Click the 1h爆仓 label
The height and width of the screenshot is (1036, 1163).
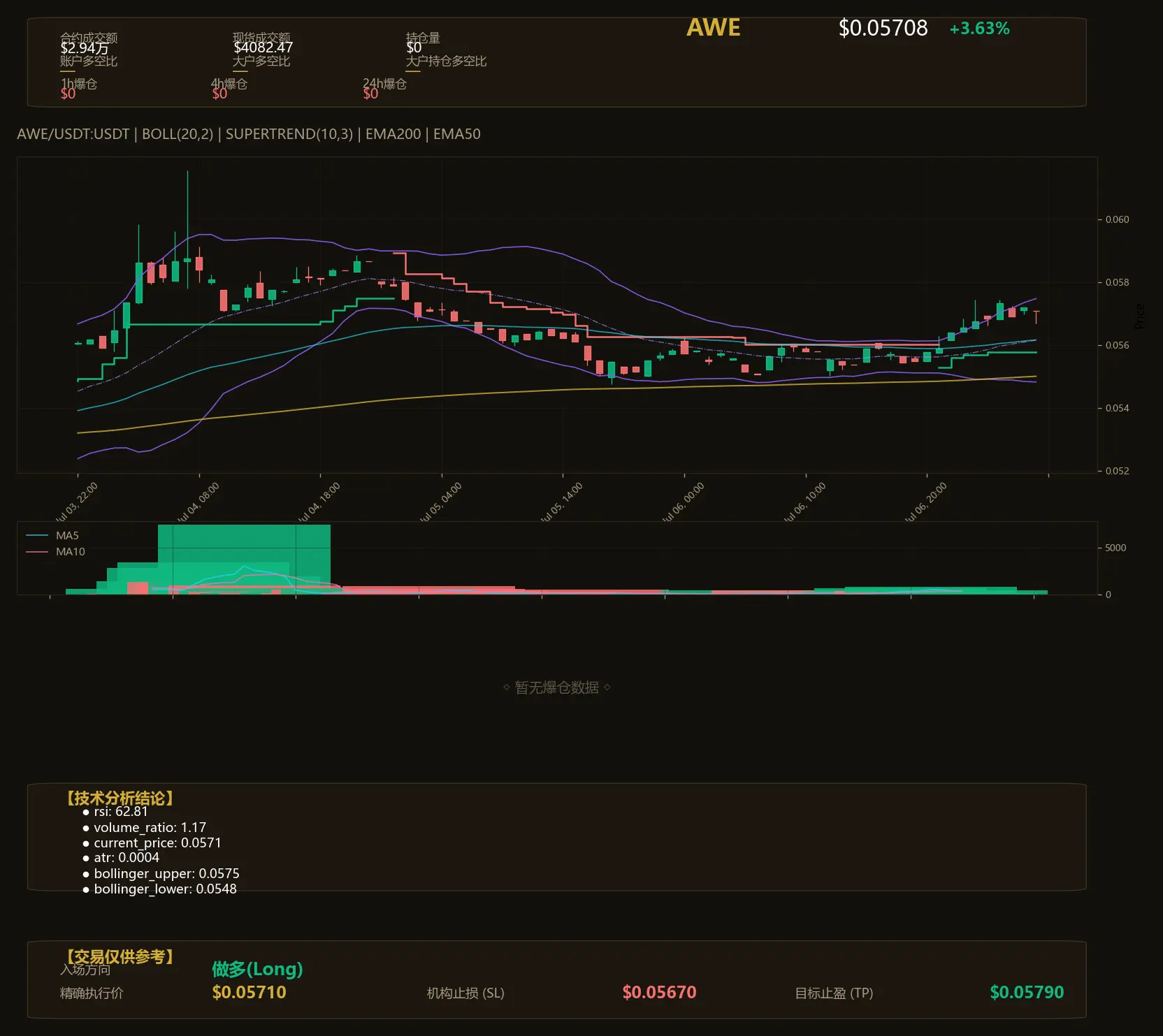point(79,83)
